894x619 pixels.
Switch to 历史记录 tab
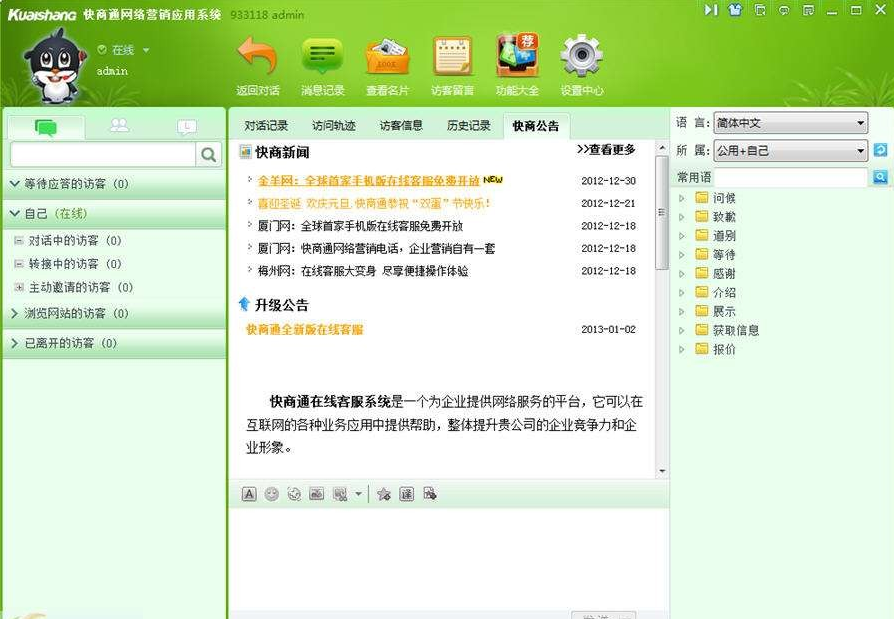[469, 125]
